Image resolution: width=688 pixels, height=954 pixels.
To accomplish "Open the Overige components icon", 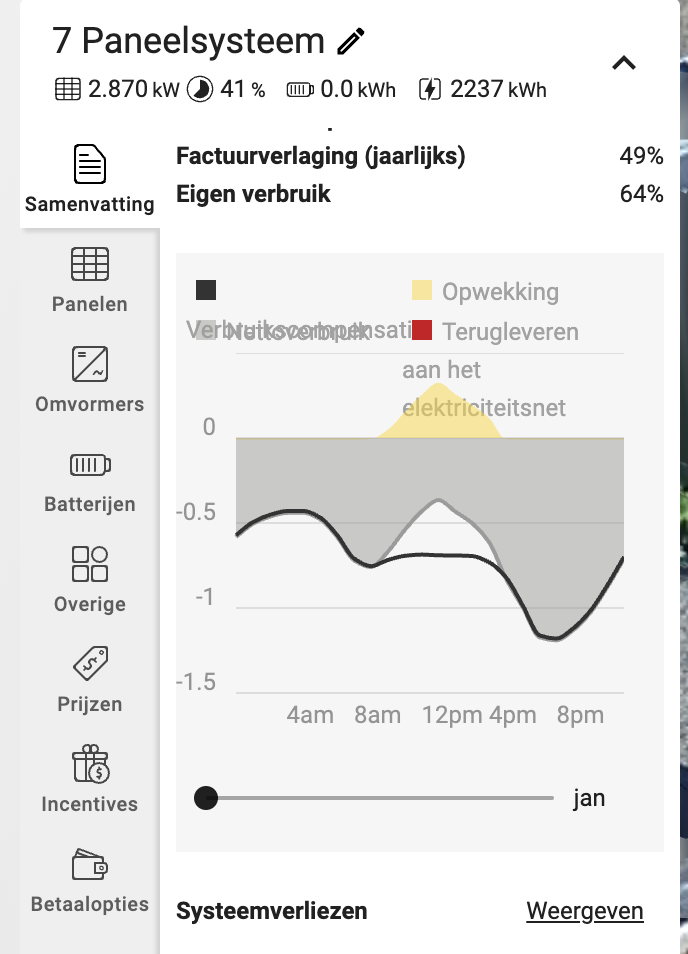I will point(90,564).
